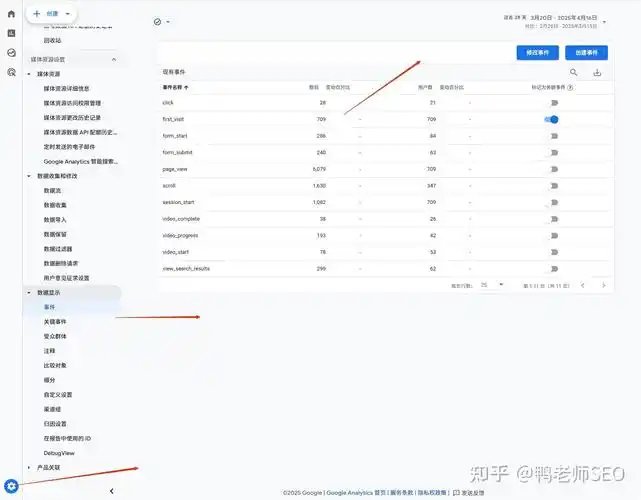Click the page_view event name
The width and height of the screenshot is (641, 500).
(x=175, y=169)
